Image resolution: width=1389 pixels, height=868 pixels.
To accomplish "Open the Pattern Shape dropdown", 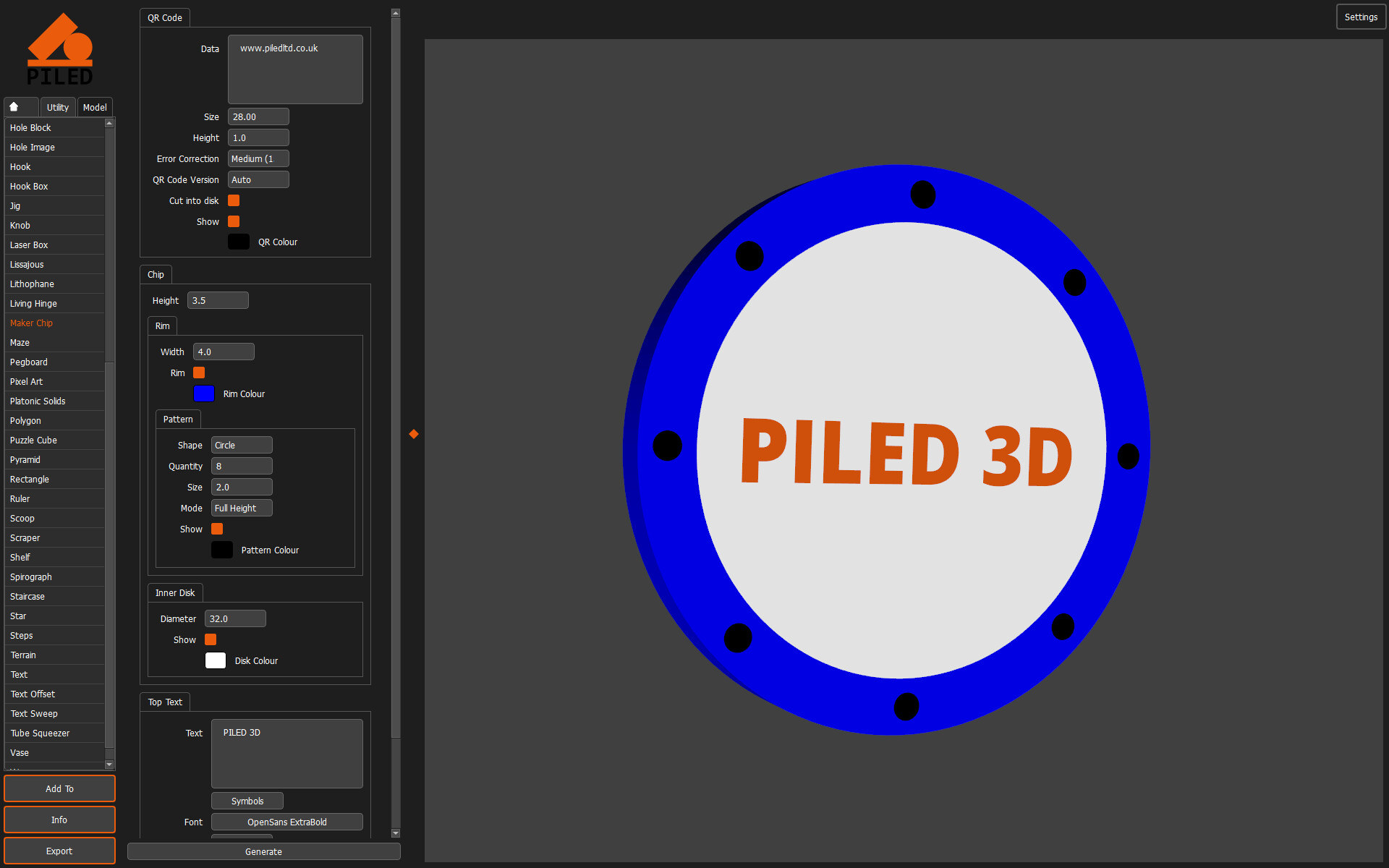I will (x=242, y=445).
